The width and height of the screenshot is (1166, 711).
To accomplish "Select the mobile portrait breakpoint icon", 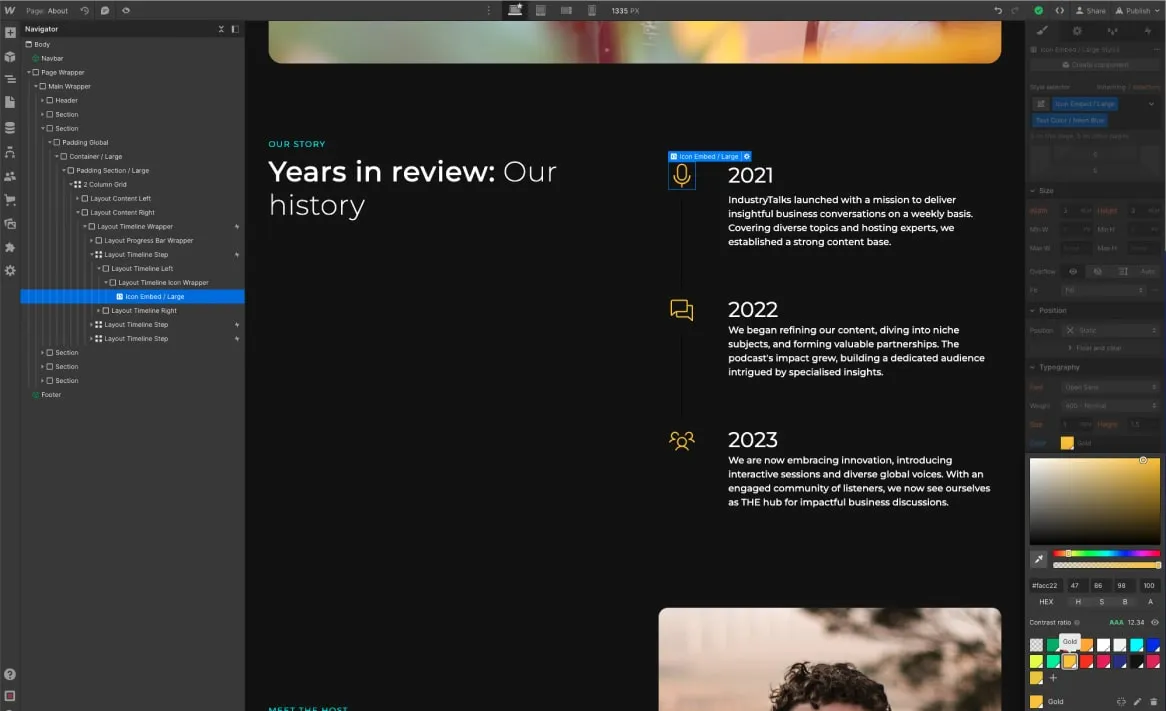I will coord(592,10).
